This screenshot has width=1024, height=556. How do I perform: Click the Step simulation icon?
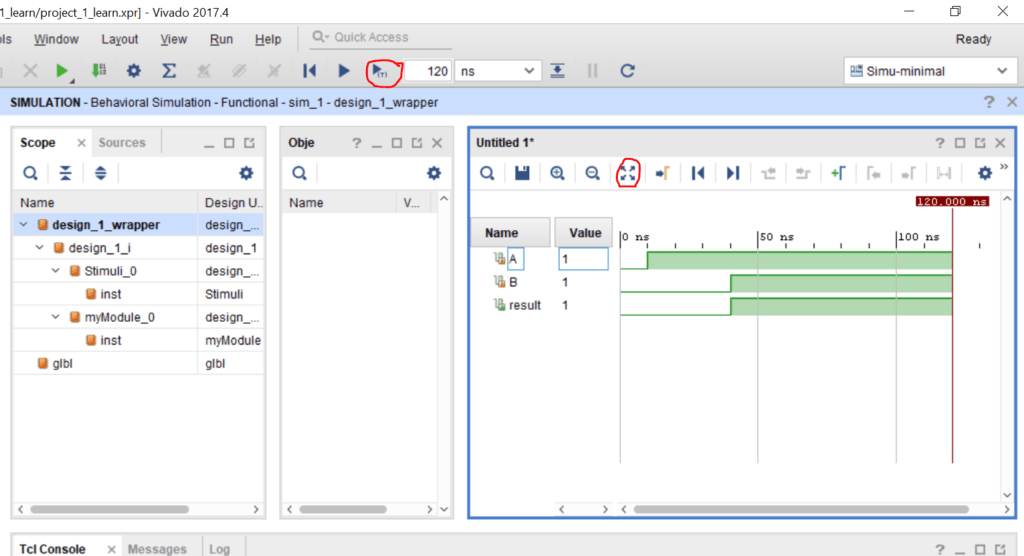coord(557,71)
